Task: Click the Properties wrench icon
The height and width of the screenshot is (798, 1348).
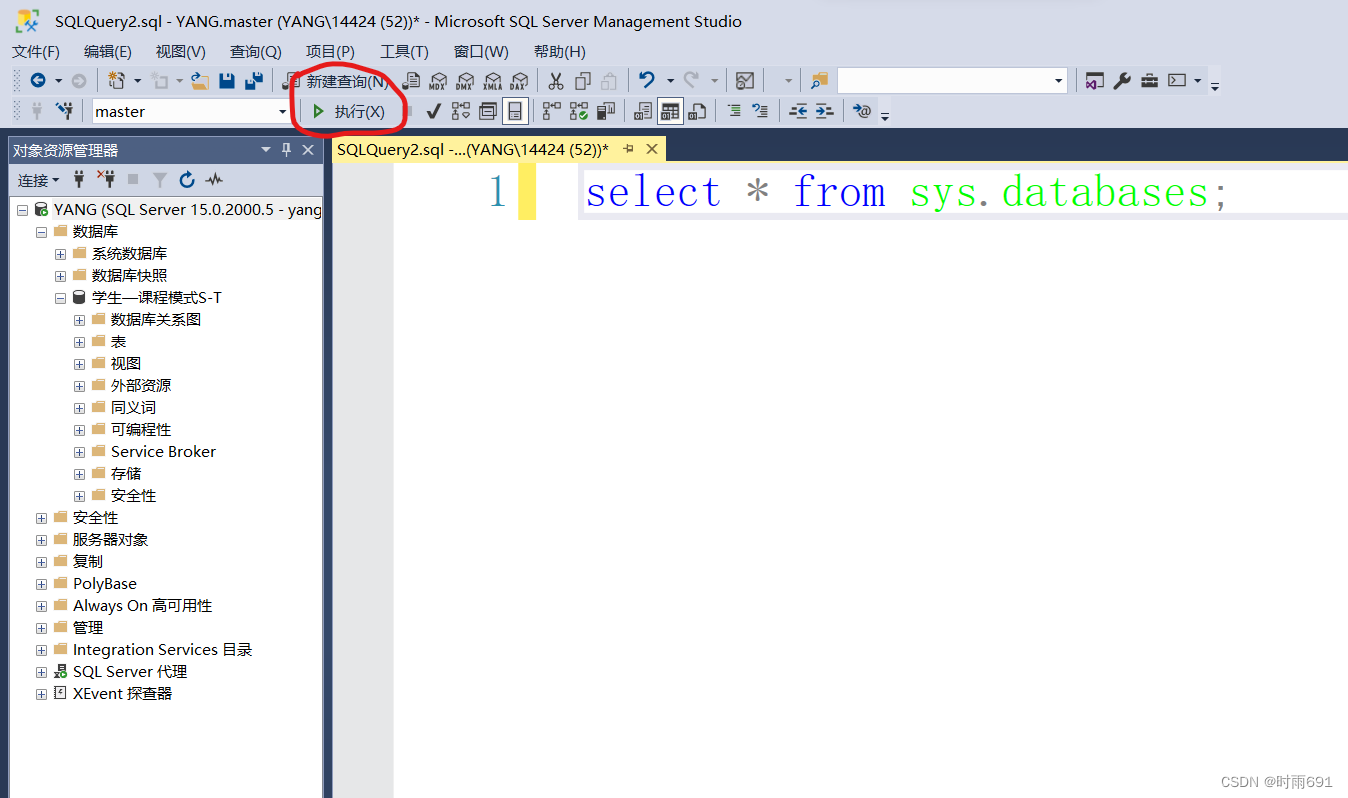Action: click(1122, 81)
